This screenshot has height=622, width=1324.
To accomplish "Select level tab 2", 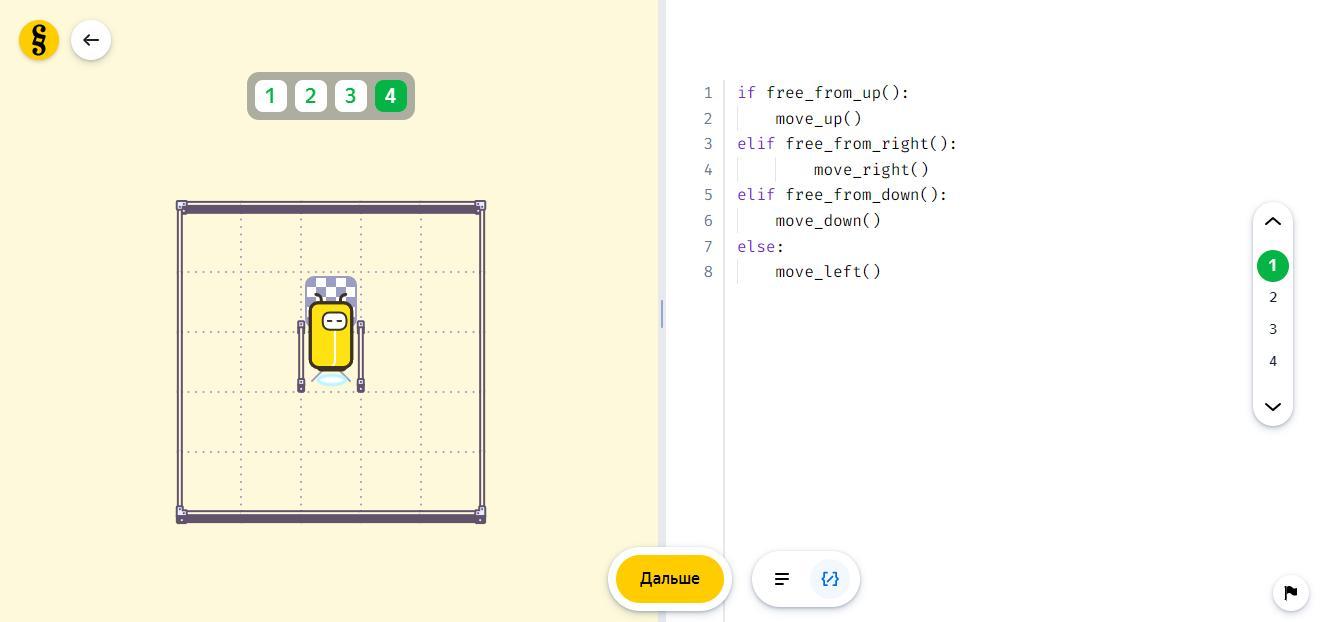I will pos(310,96).
